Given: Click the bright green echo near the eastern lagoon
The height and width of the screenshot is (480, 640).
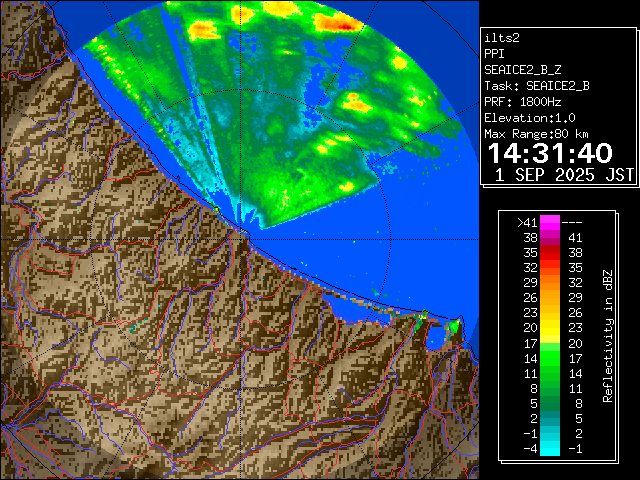Looking at the screenshot, I should click(453, 325).
